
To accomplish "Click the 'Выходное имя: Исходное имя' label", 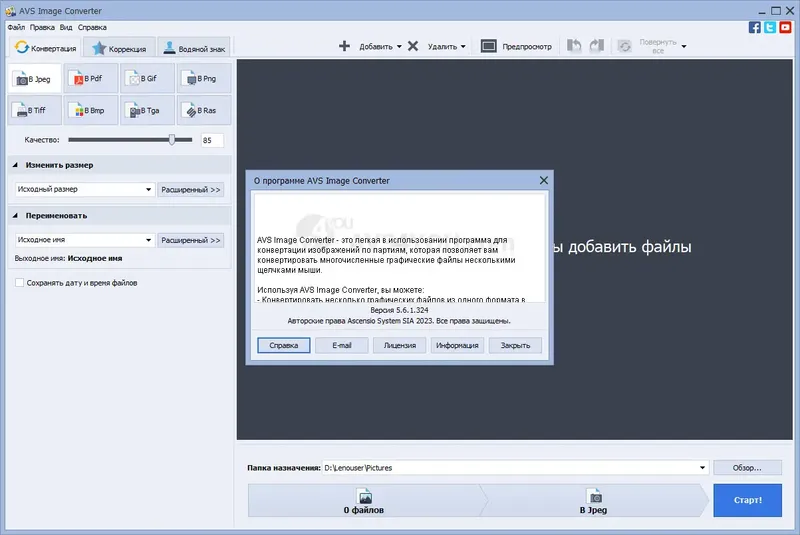I will pyautogui.click(x=68, y=259).
